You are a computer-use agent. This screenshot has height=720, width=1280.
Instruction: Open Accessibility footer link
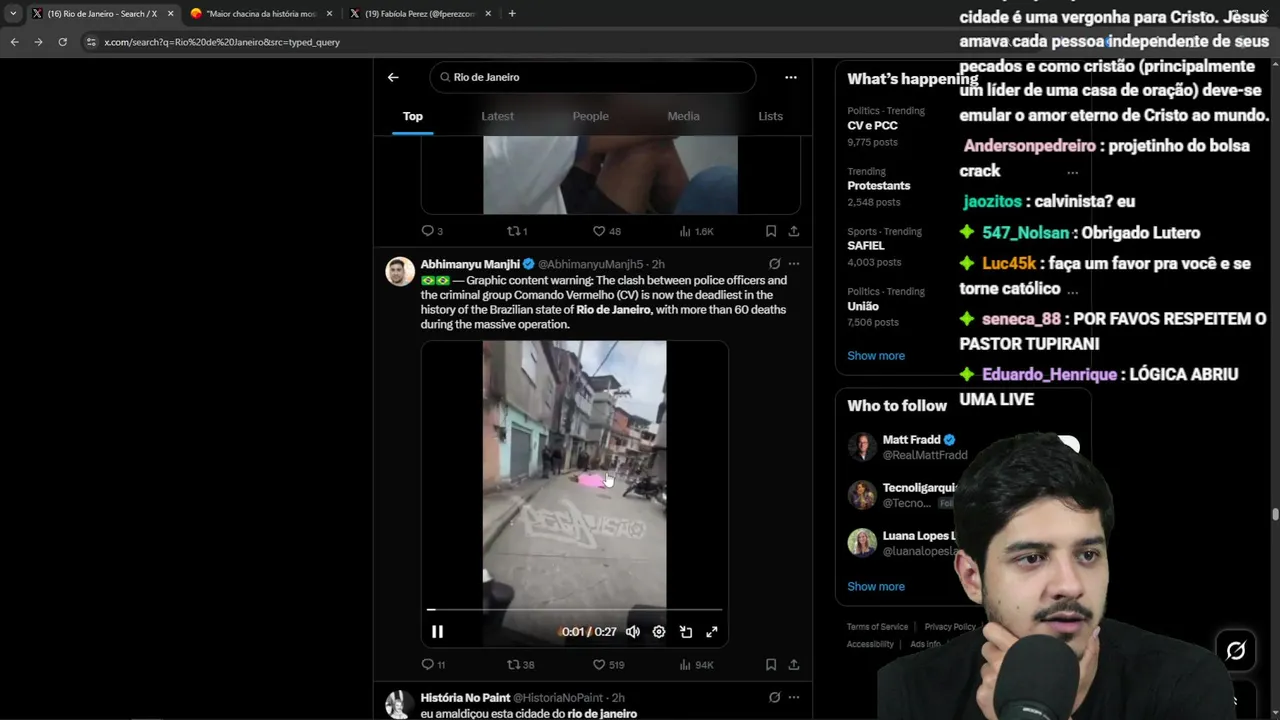(x=870, y=645)
